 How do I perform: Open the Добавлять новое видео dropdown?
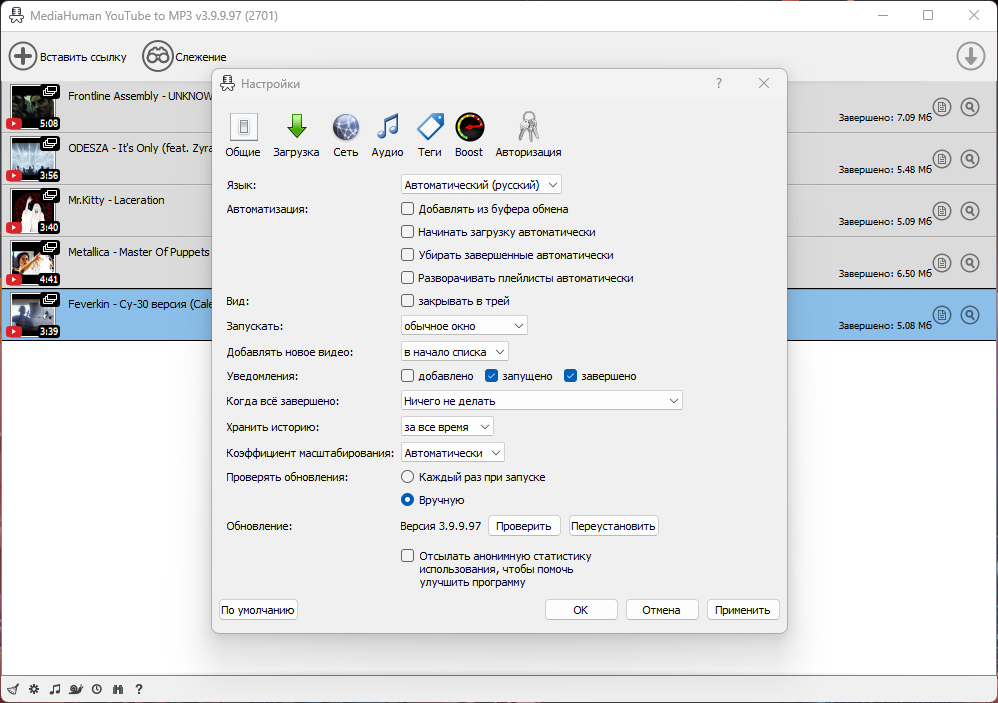click(454, 352)
